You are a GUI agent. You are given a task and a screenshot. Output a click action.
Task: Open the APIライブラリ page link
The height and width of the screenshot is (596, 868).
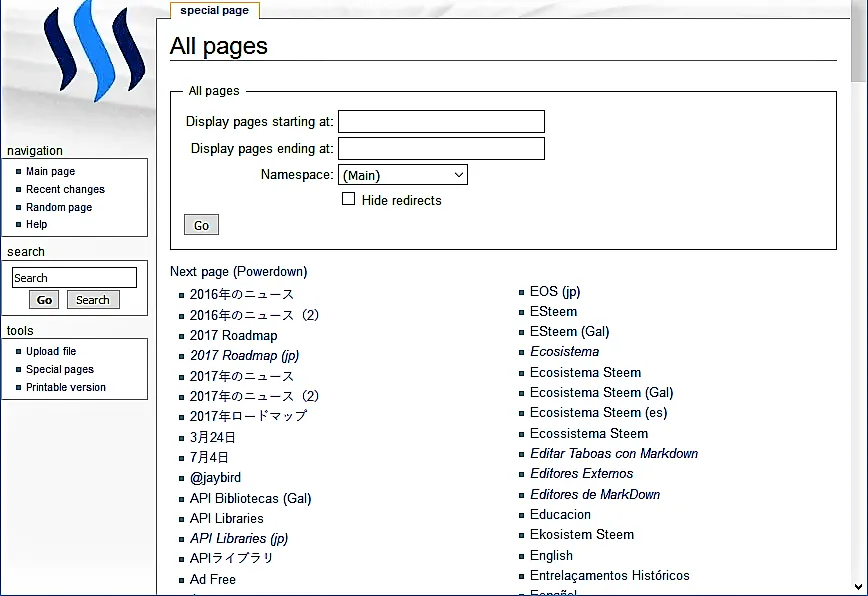[x=231, y=558]
